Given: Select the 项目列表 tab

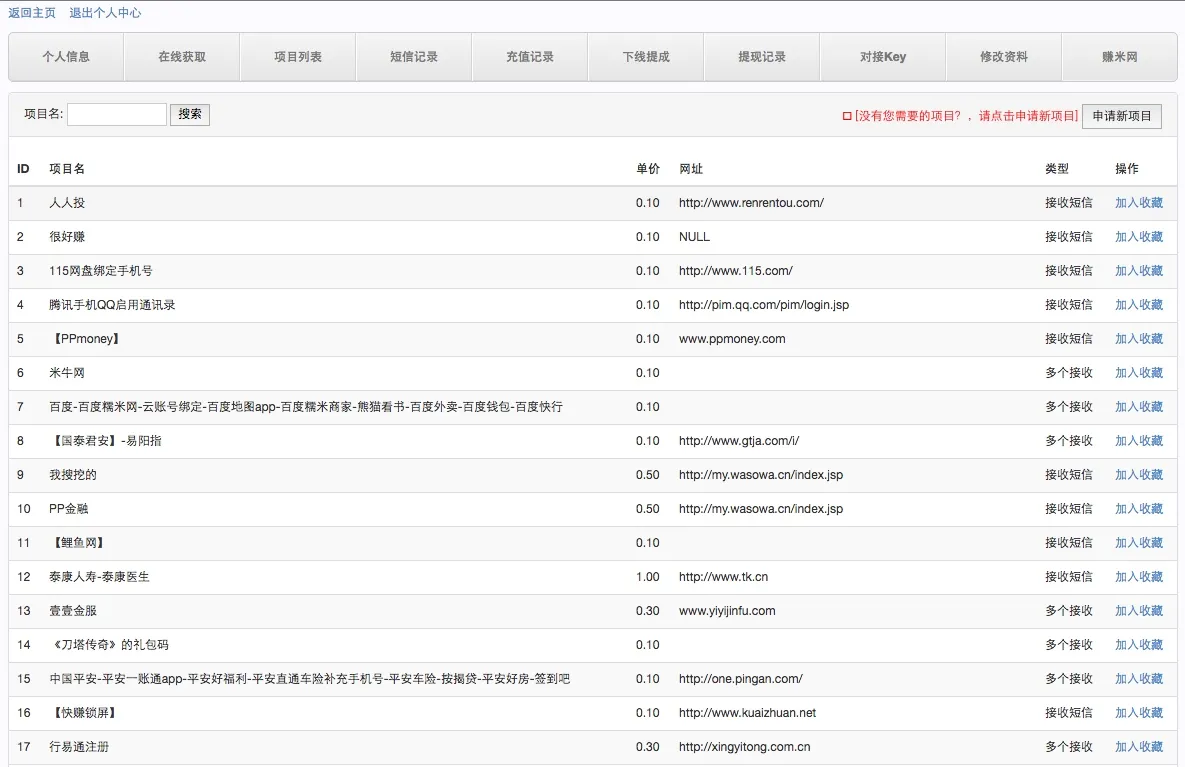Looking at the screenshot, I should pos(298,57).
